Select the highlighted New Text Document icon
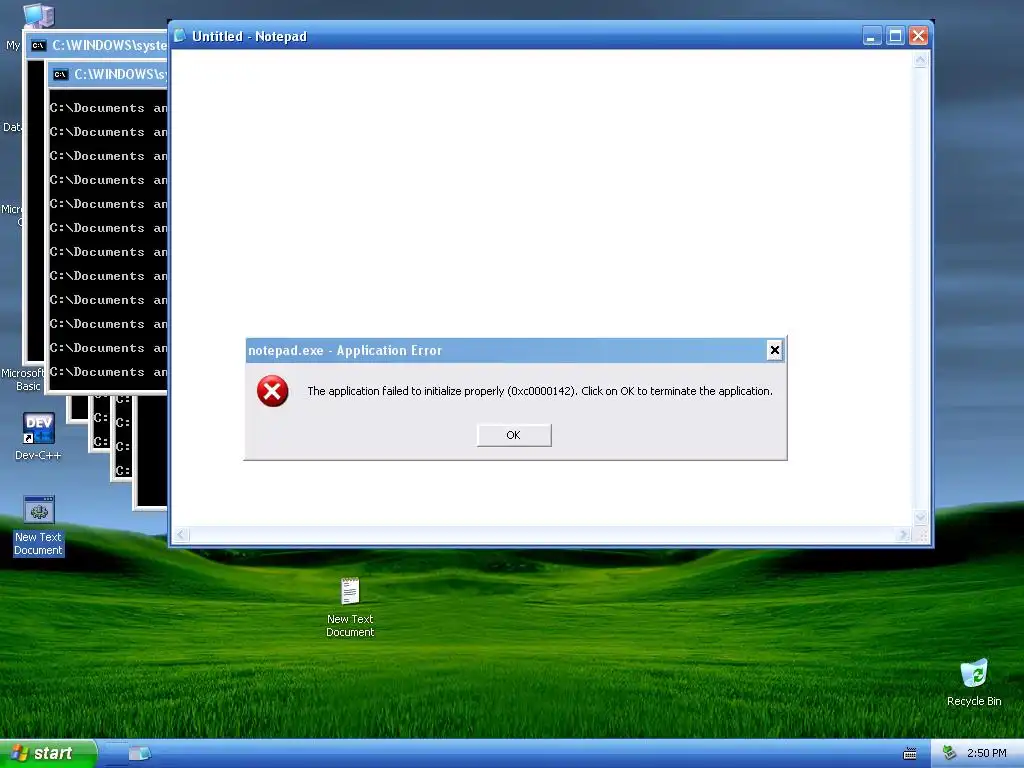1024x768 pixels. pos(39,525)
